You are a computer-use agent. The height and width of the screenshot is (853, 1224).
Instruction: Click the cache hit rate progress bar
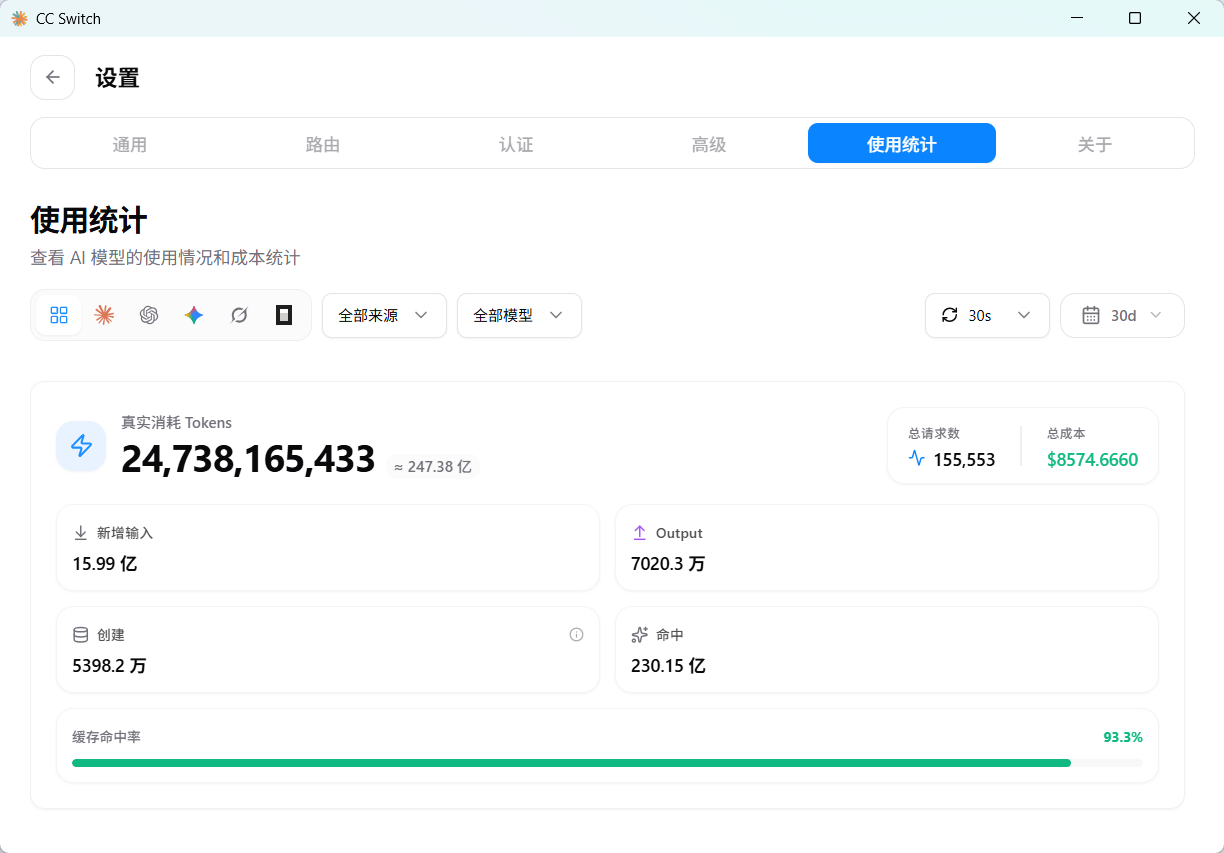point(607,762)
